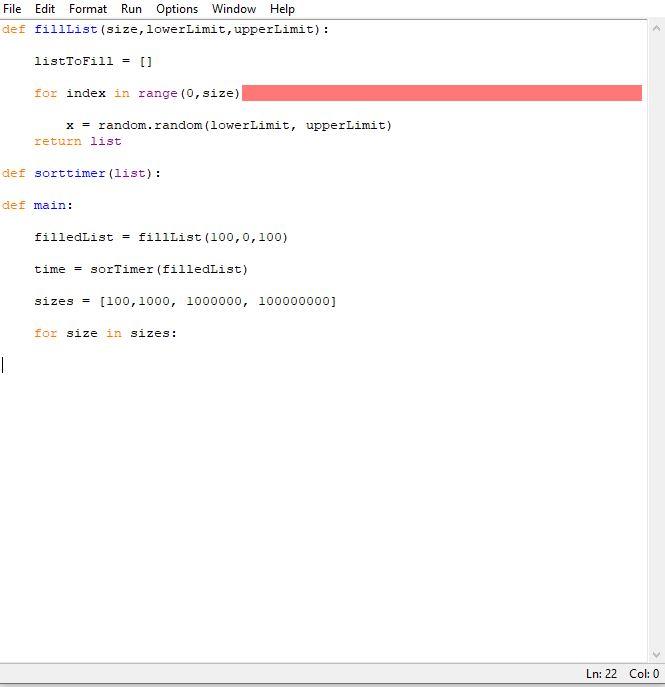The width and height of the screenshot is (665, 687).
Task: Open the Options menu
Action: pyautogui.click(x=177, y=9)
